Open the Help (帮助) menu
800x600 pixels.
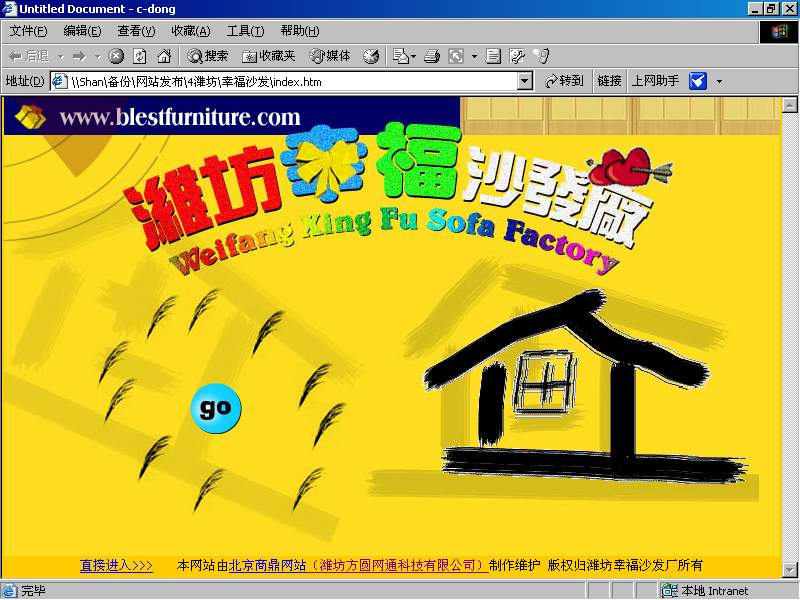299,31
